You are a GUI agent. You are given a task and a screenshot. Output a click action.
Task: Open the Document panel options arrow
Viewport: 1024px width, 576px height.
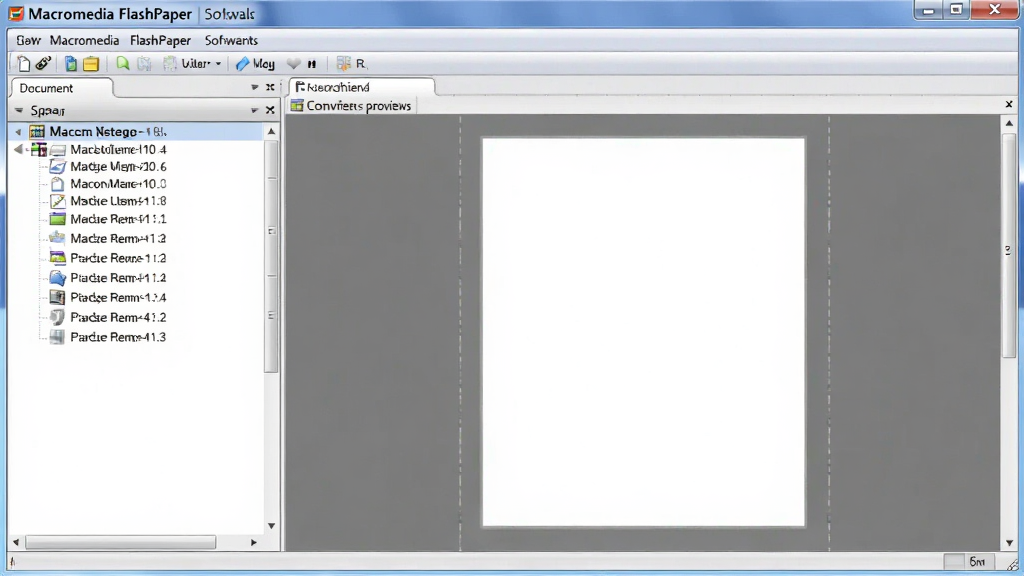[255, 87]
